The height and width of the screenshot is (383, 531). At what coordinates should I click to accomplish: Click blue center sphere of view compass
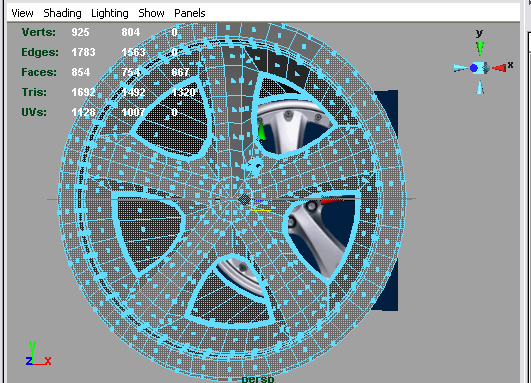[474, 68]
